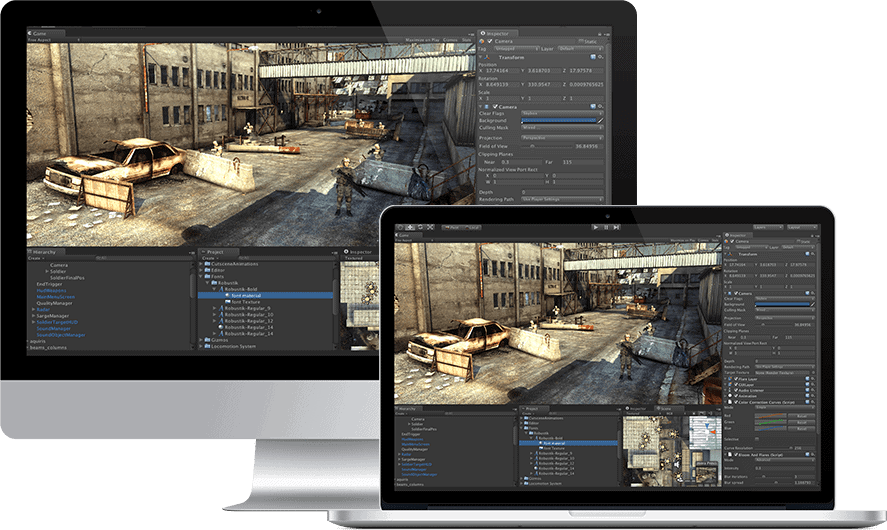Open Camera component help icon on iMac
887x530 pixels.
593,106
